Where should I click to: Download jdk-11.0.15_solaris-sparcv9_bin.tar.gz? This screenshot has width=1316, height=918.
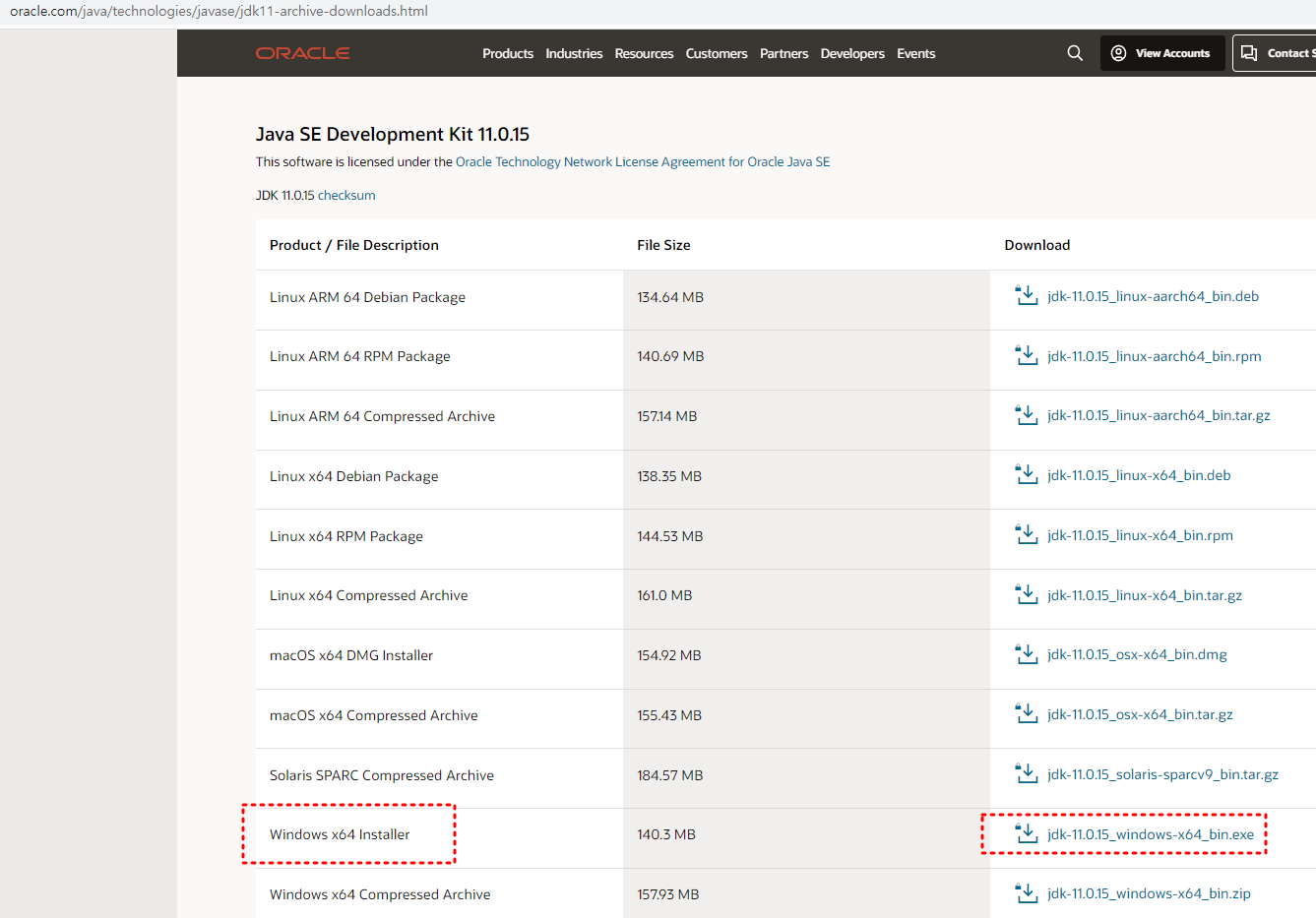(x=1162, y=774)
